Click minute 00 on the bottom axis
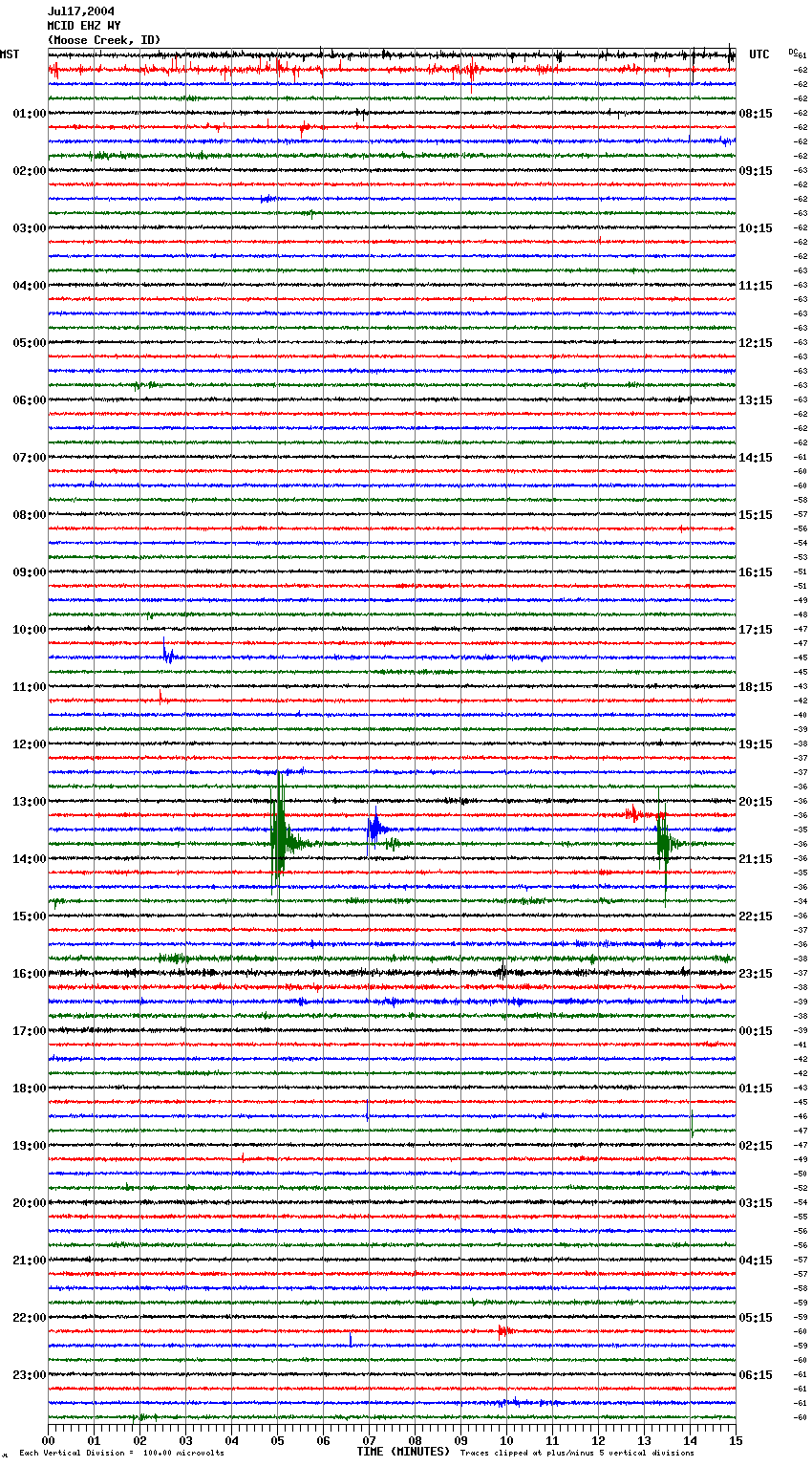This screenshot has width=812, height=1466. pos(48,1440)
